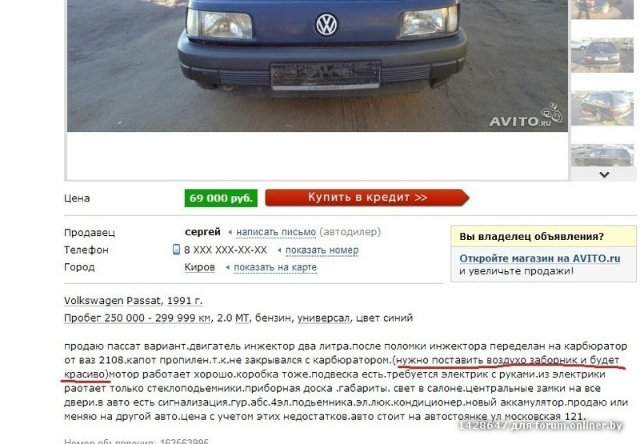Viewport: 640px width, 444px height.
Task: Reveal the phone via показать номер
Action: click(322, 250)
